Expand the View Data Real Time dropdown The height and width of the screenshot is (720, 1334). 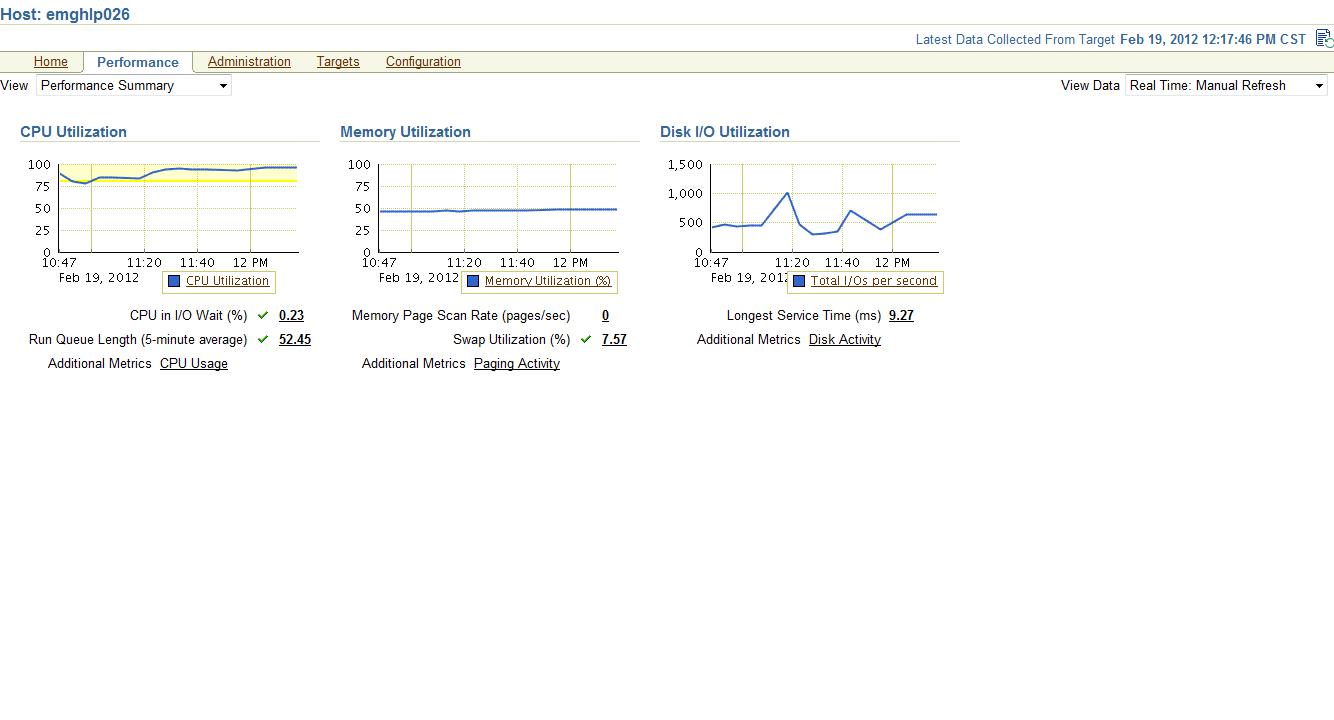(1226, 86)
